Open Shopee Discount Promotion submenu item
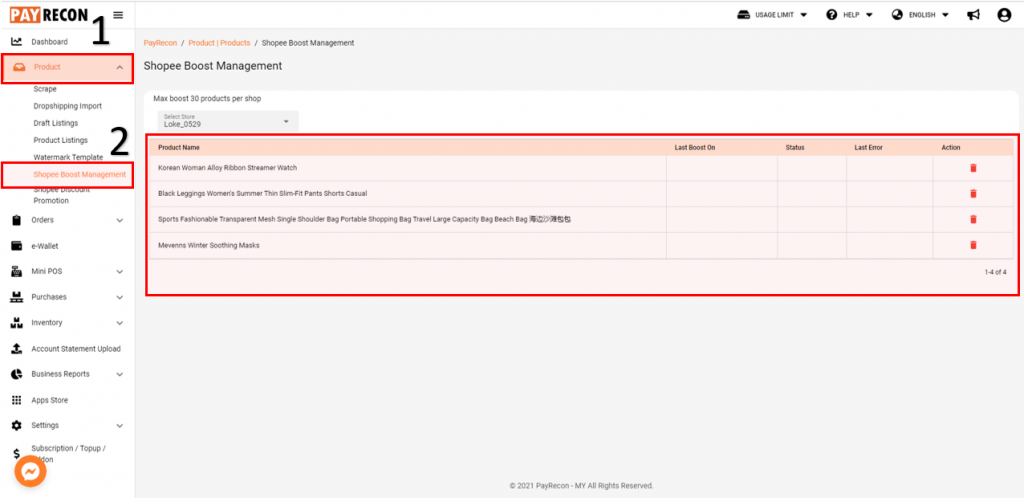The width and height of the screenshot is (1024, 498). (62, 195)
